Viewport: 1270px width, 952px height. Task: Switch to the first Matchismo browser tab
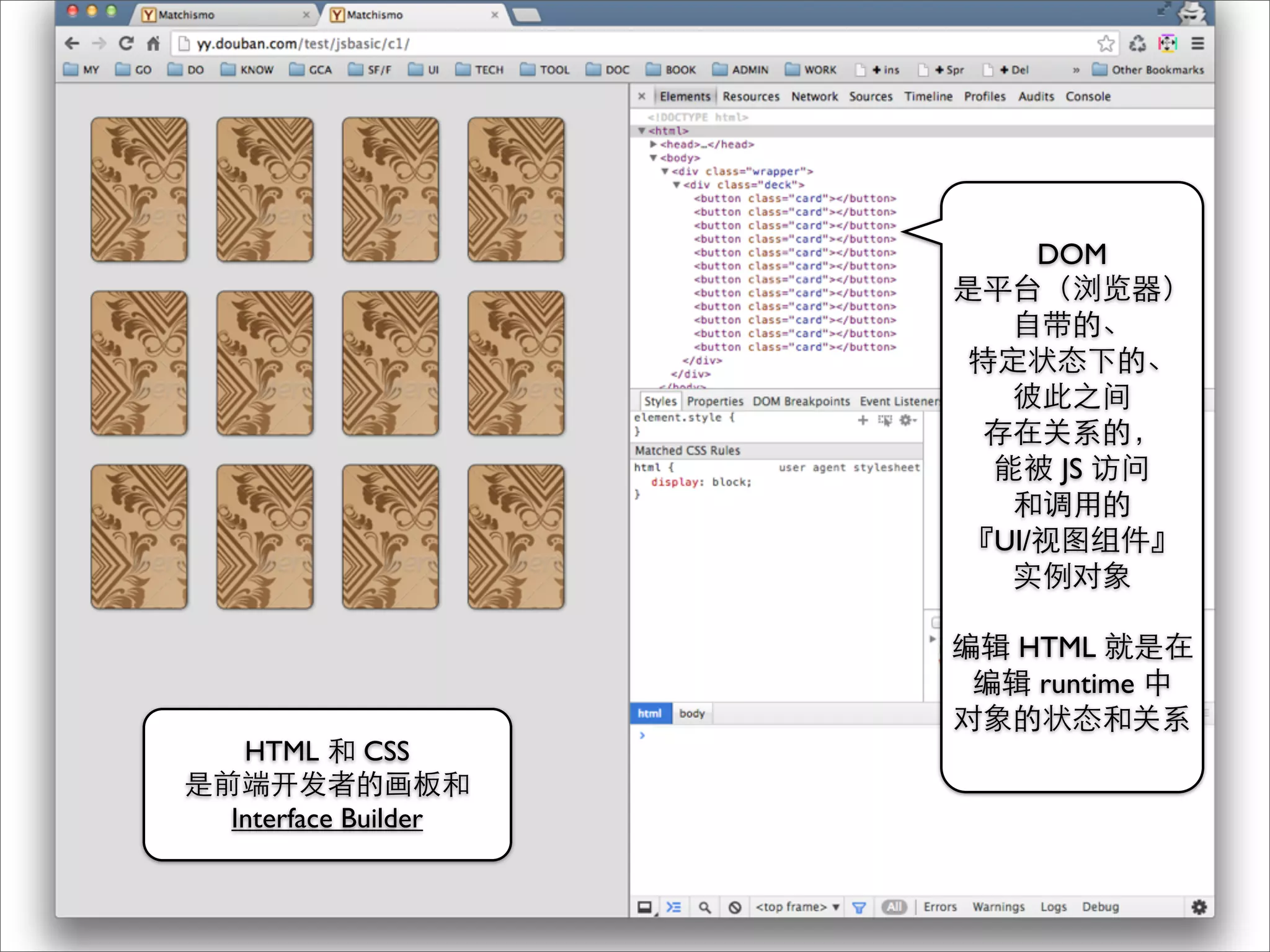point(226,14)
